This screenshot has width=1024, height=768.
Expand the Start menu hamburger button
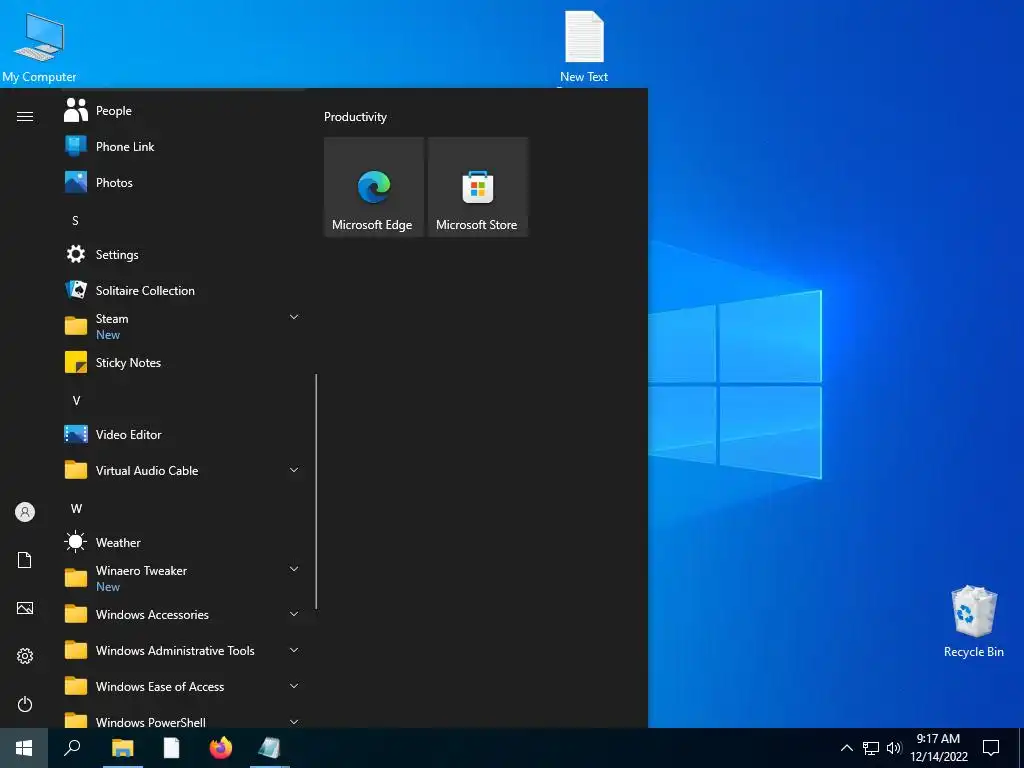click(25, 117)
